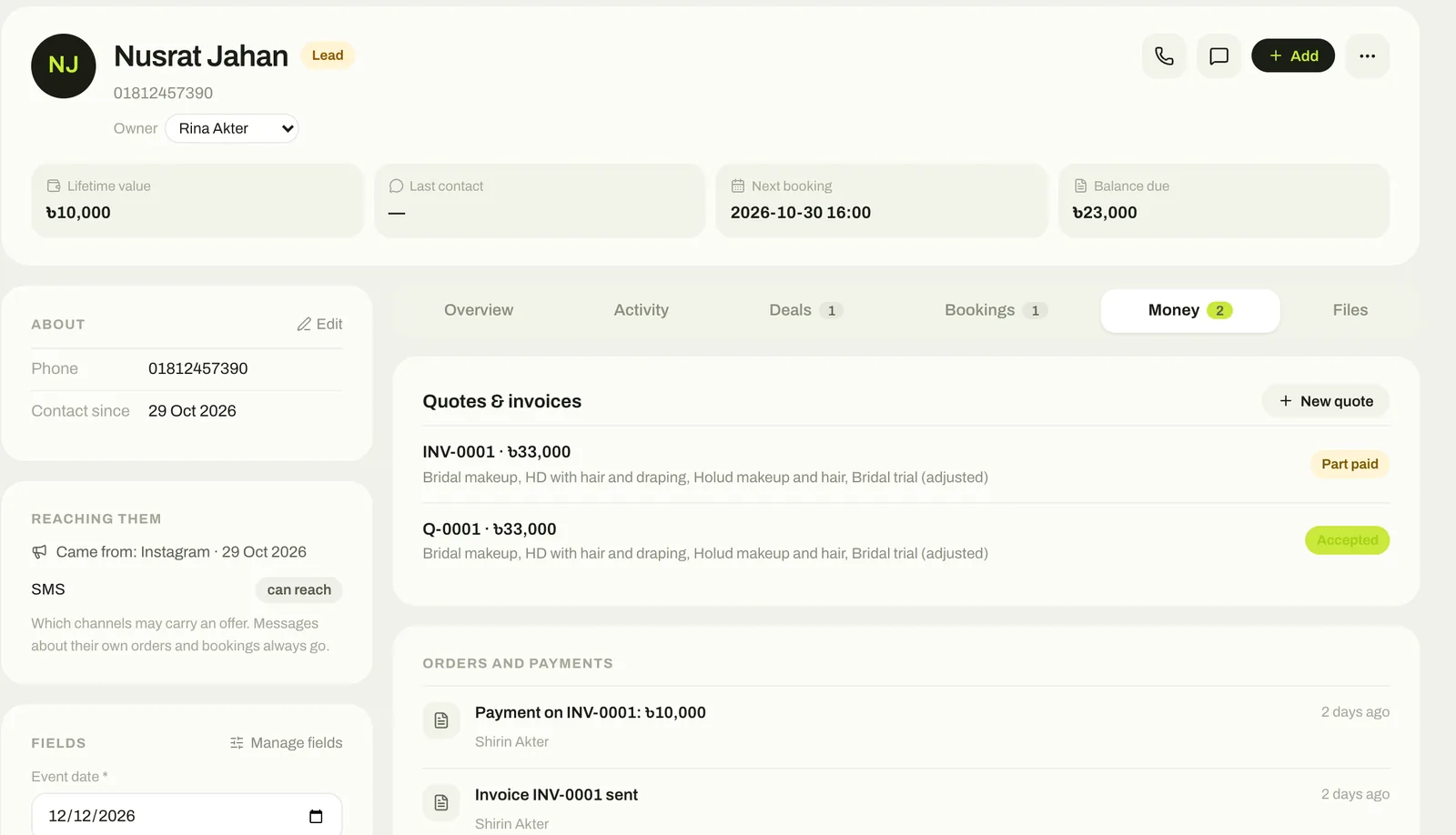Open Manage fields

286,743
